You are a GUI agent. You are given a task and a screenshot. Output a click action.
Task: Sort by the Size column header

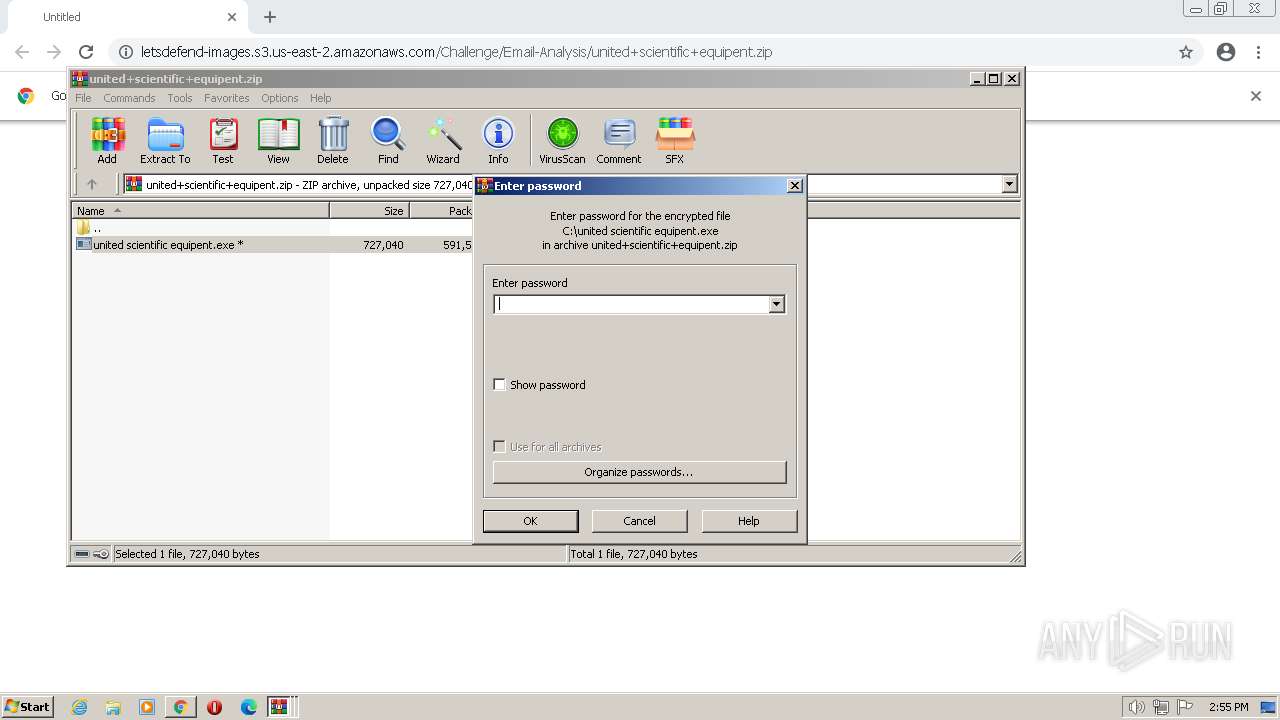click(370, 211)
